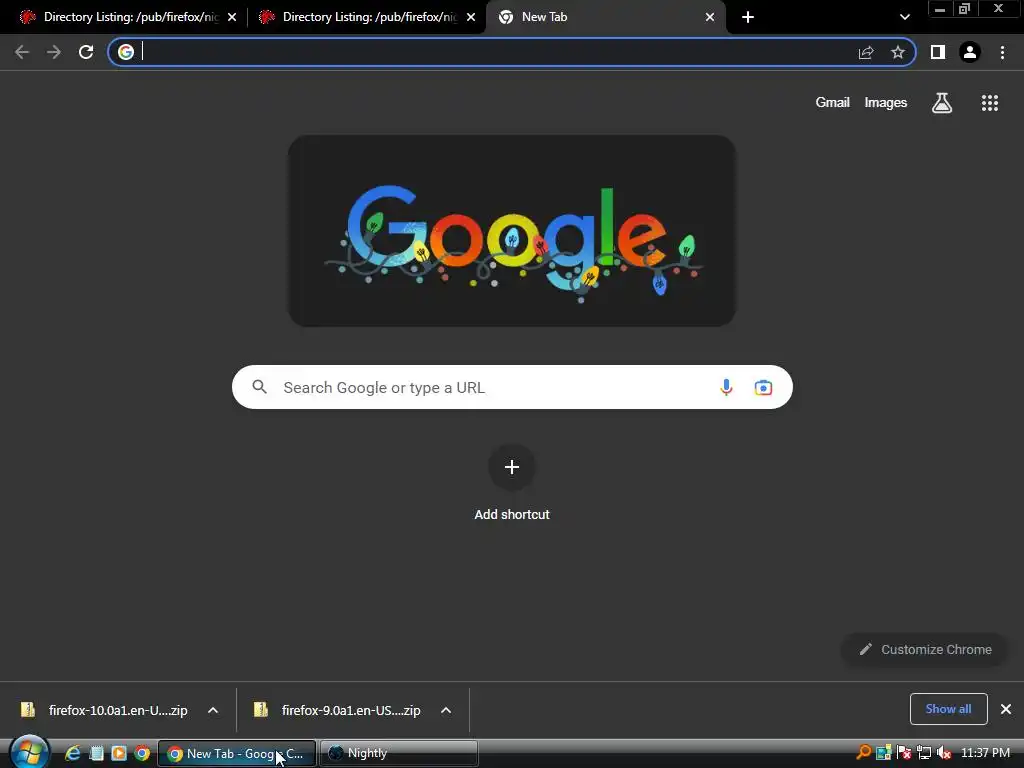Open Search Labs flask icon
The image size is (1024, 768).
[x=942, y=103]
